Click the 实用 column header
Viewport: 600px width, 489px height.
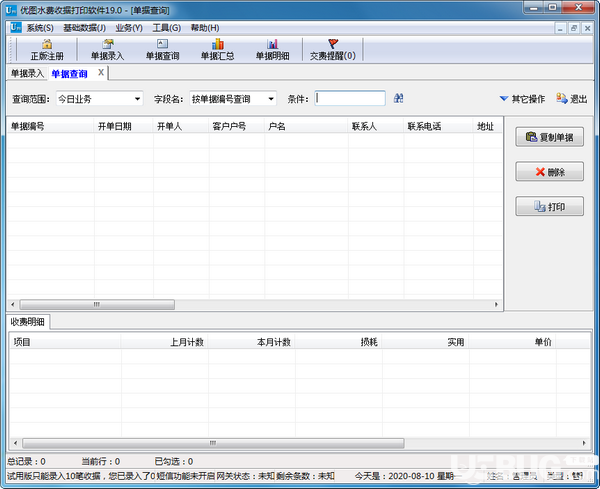(425, 342)
